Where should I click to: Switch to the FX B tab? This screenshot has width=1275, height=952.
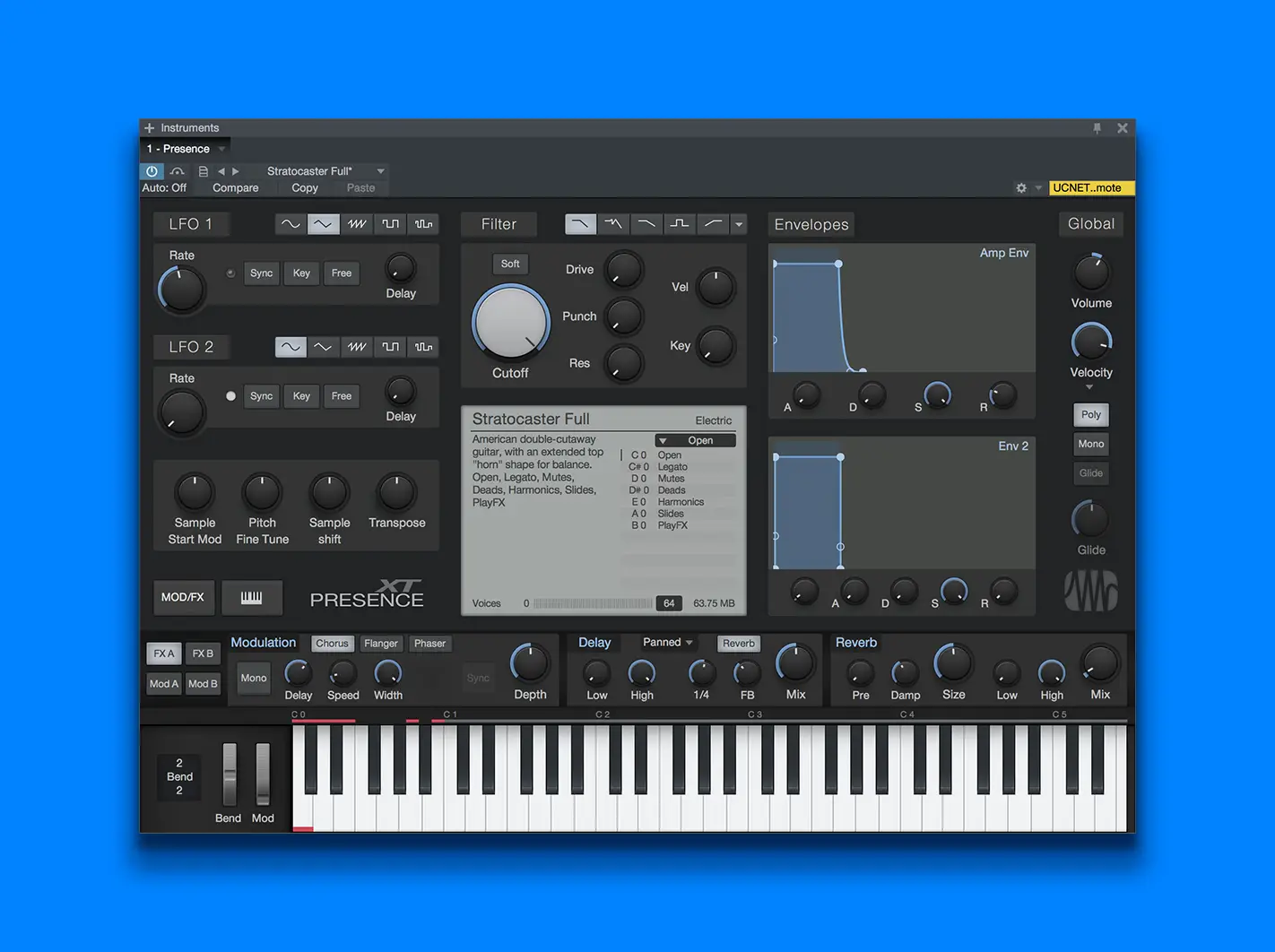coord(204,653)
